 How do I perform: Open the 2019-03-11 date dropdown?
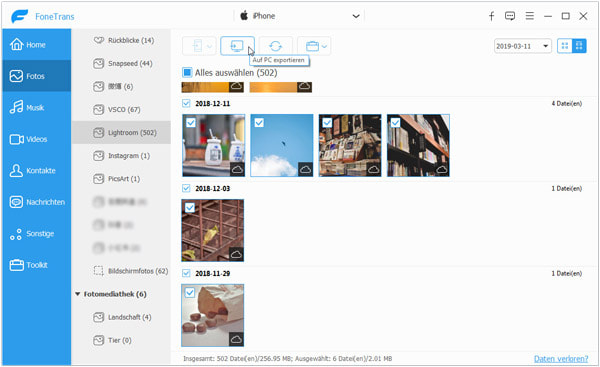click(x=523, y=46)
